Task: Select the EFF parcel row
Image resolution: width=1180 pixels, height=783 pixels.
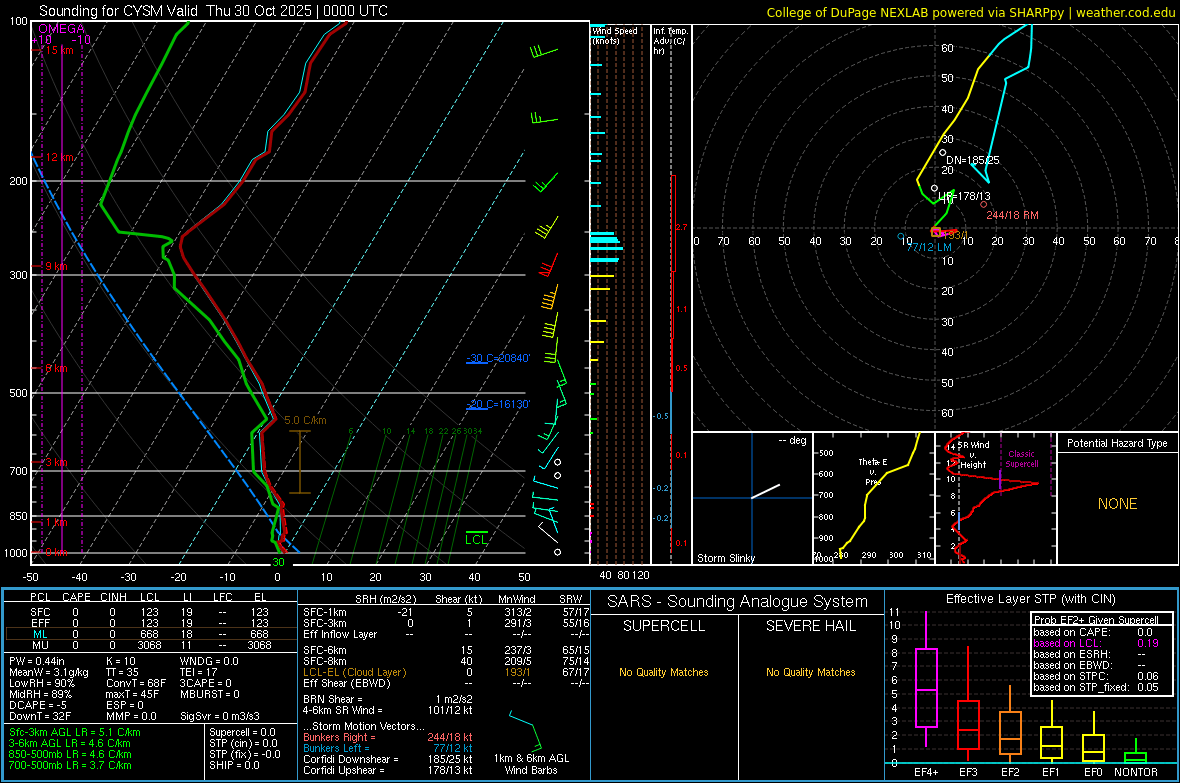Action: click(151, 623)
